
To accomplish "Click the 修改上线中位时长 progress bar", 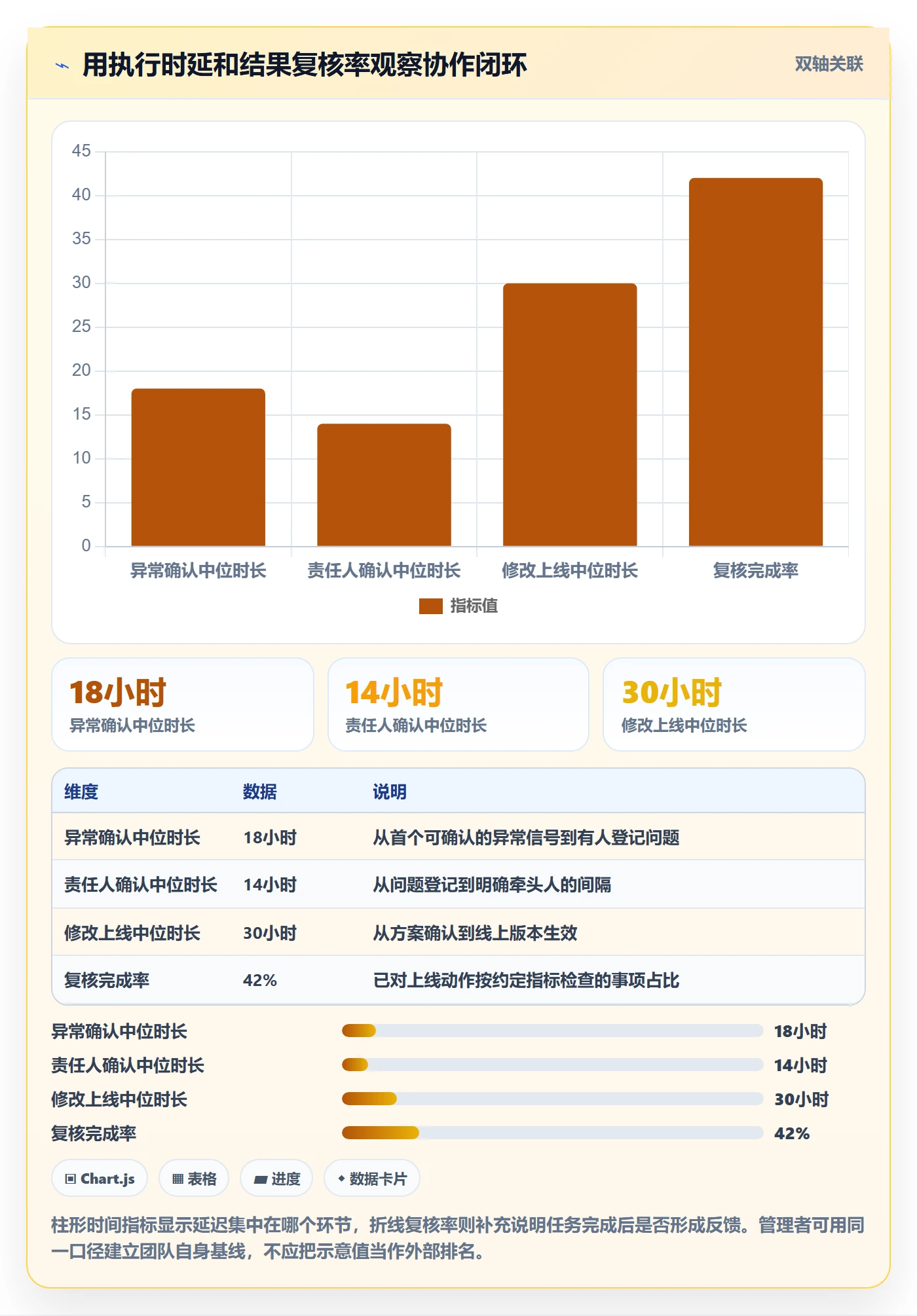I will tap(553, 1099).
